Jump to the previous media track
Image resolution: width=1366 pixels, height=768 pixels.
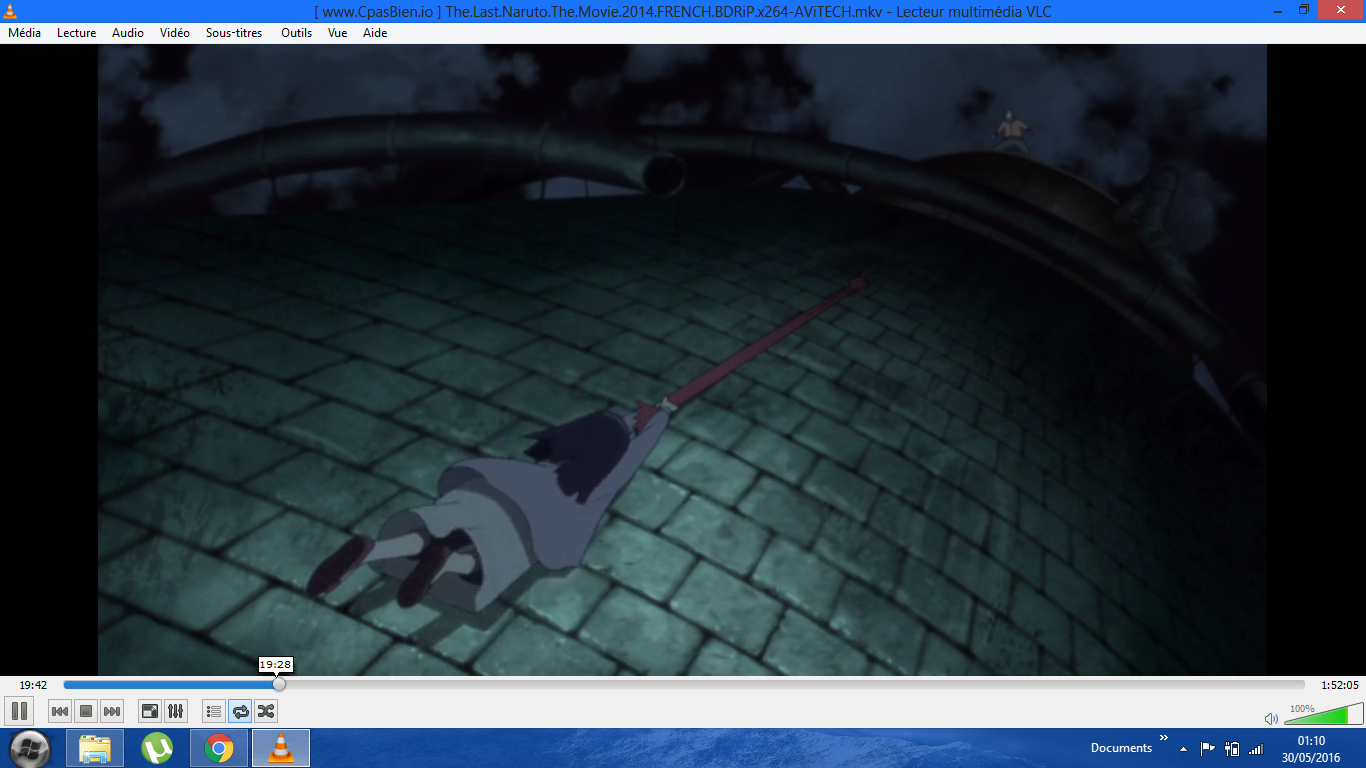click(60, 711)
